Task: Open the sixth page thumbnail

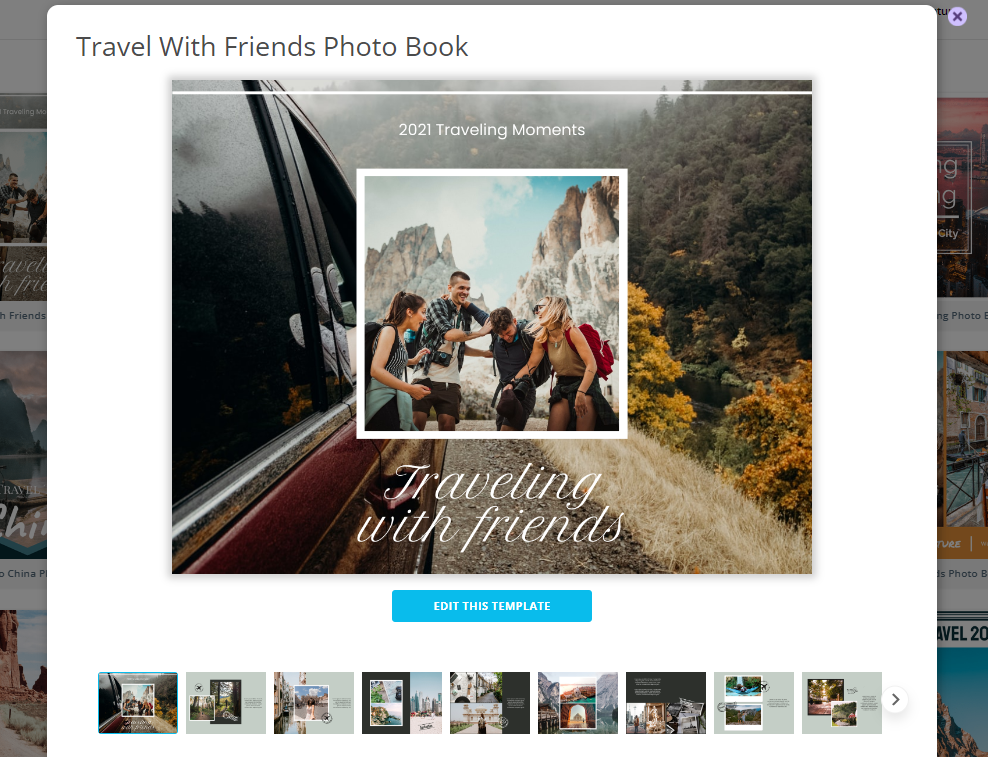Action: 578,703
